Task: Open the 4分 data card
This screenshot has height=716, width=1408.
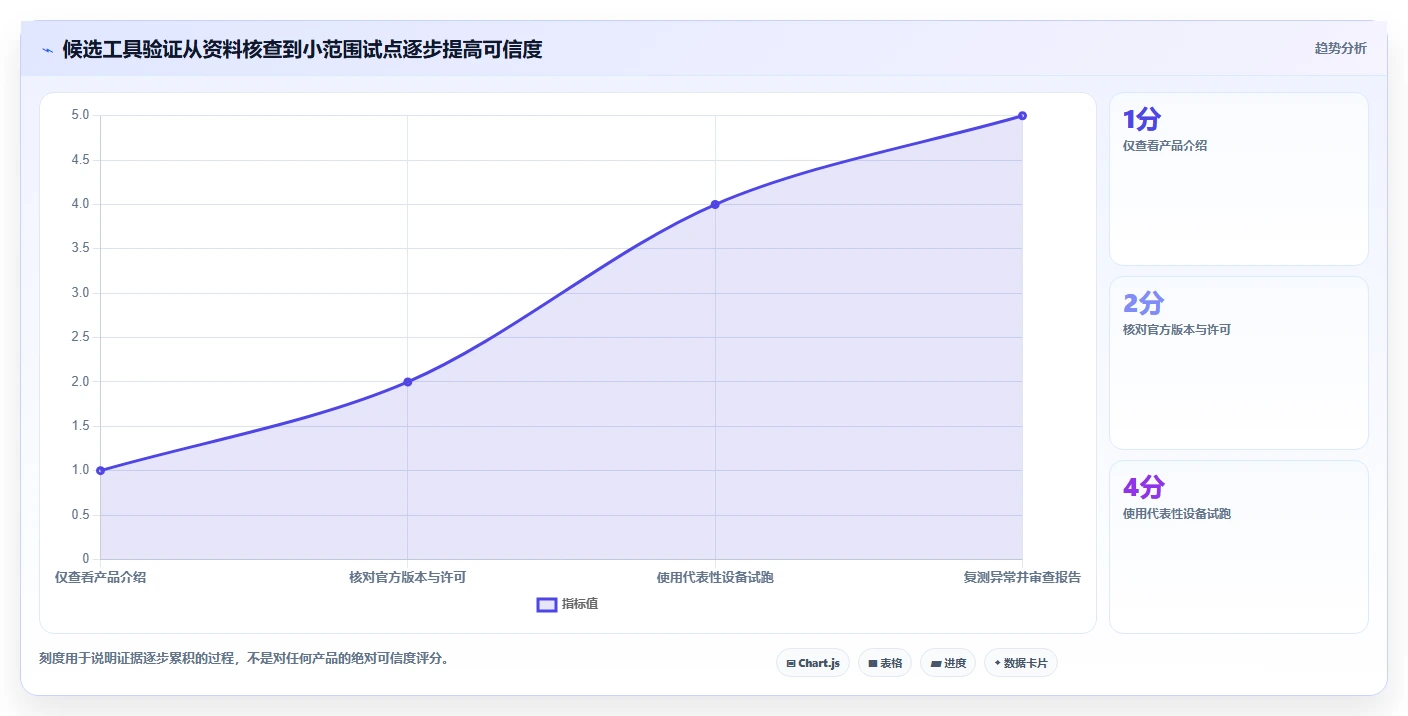Action: coord(1239,547)
